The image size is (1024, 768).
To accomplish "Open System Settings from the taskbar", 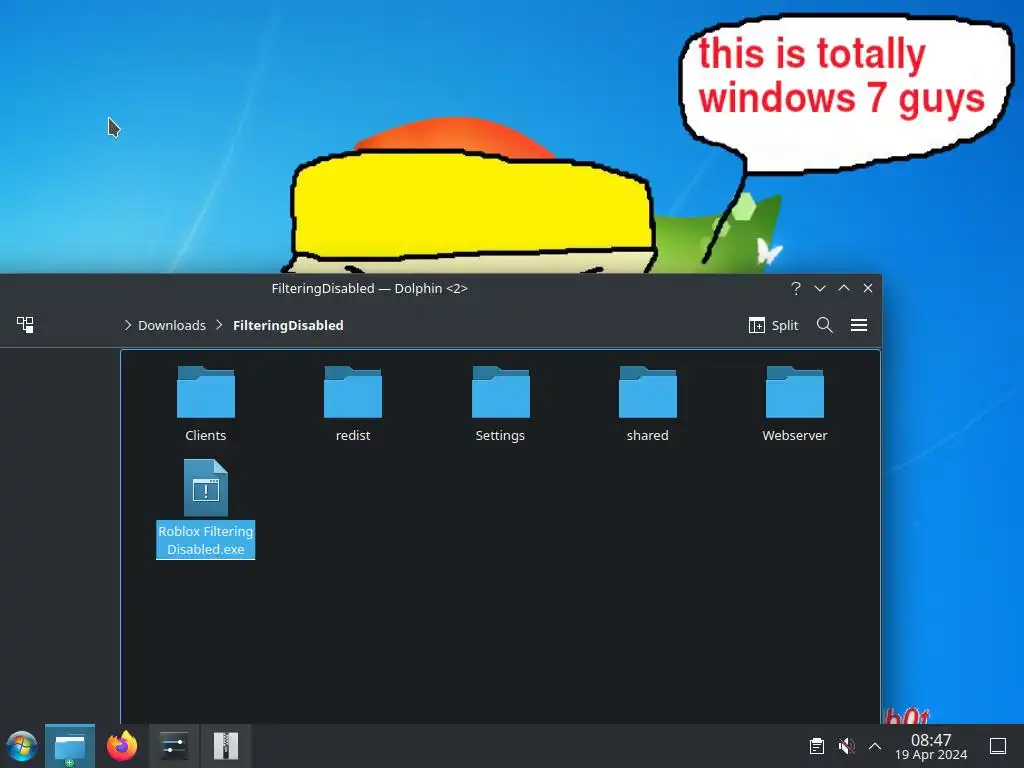I will 174,746.
